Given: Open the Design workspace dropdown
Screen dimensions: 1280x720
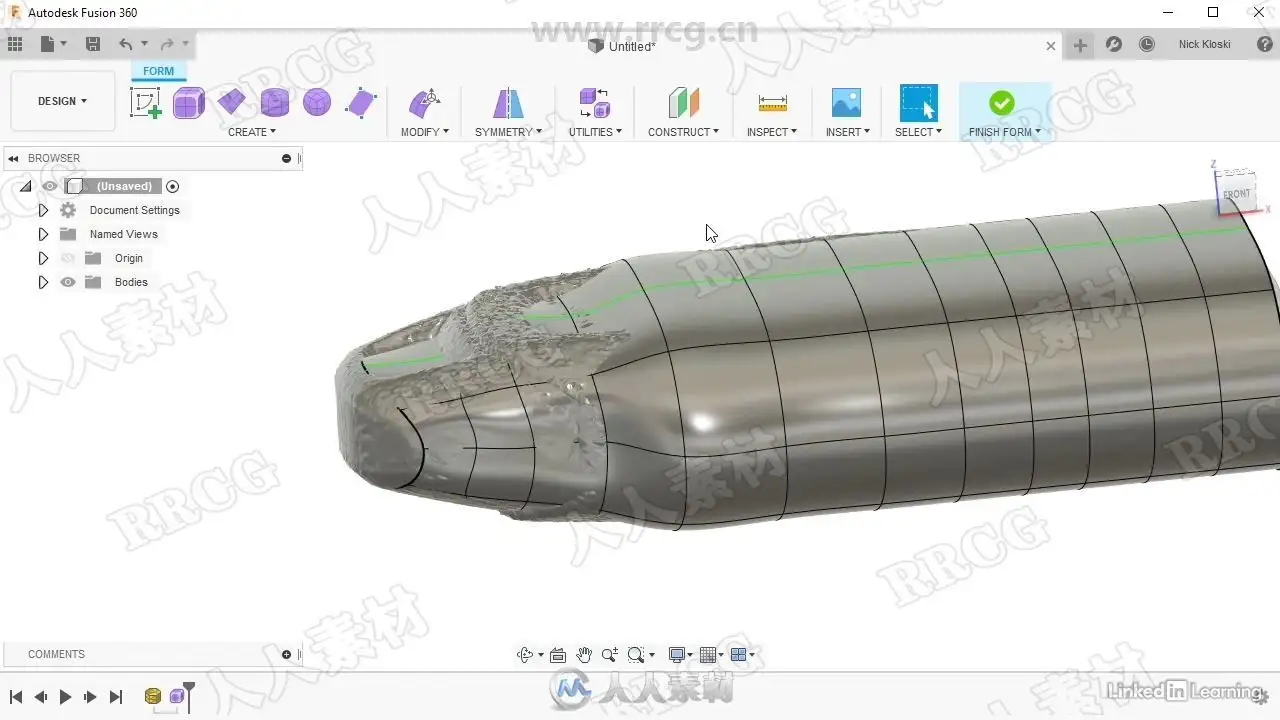Looking at the screenshot, I should click(63, 101).
